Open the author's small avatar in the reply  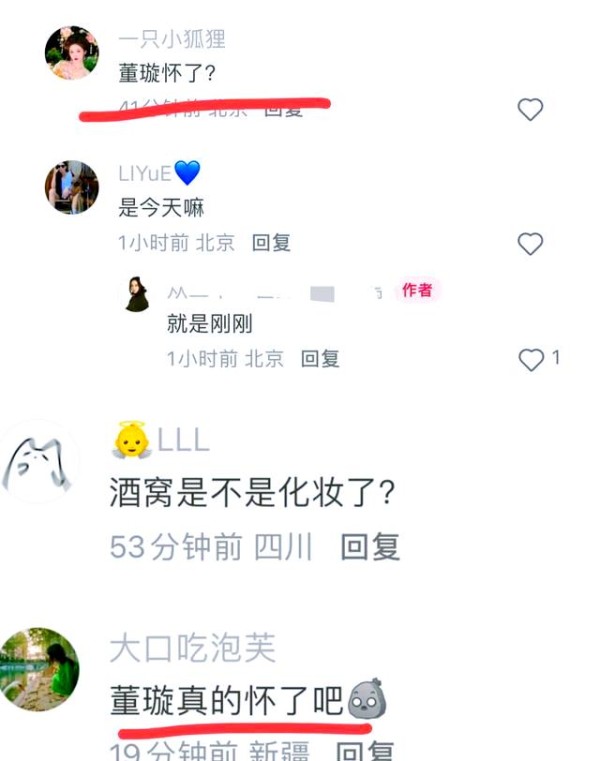click(137, 294)
